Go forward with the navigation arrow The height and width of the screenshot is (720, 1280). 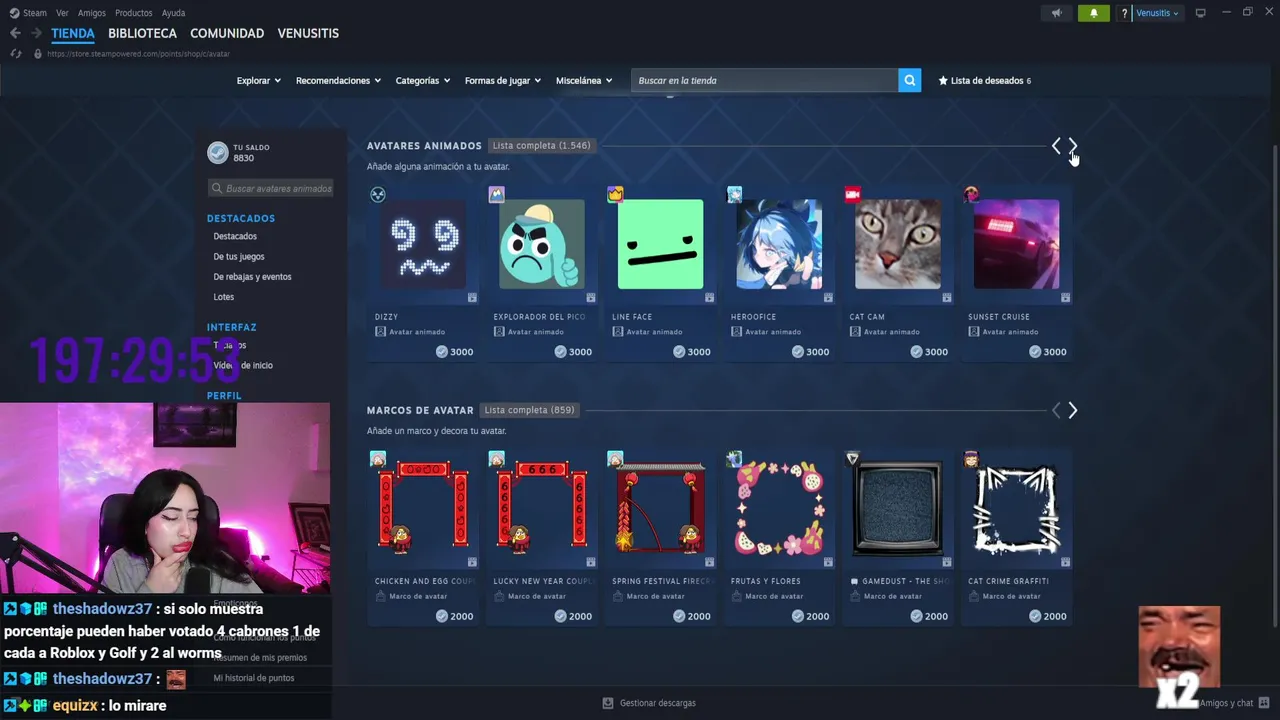coord(36,33)
